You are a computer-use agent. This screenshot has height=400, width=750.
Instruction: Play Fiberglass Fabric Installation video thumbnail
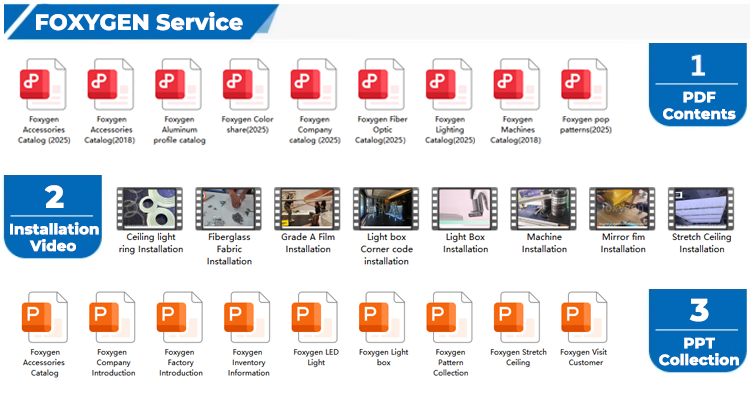tap(228, 208)
